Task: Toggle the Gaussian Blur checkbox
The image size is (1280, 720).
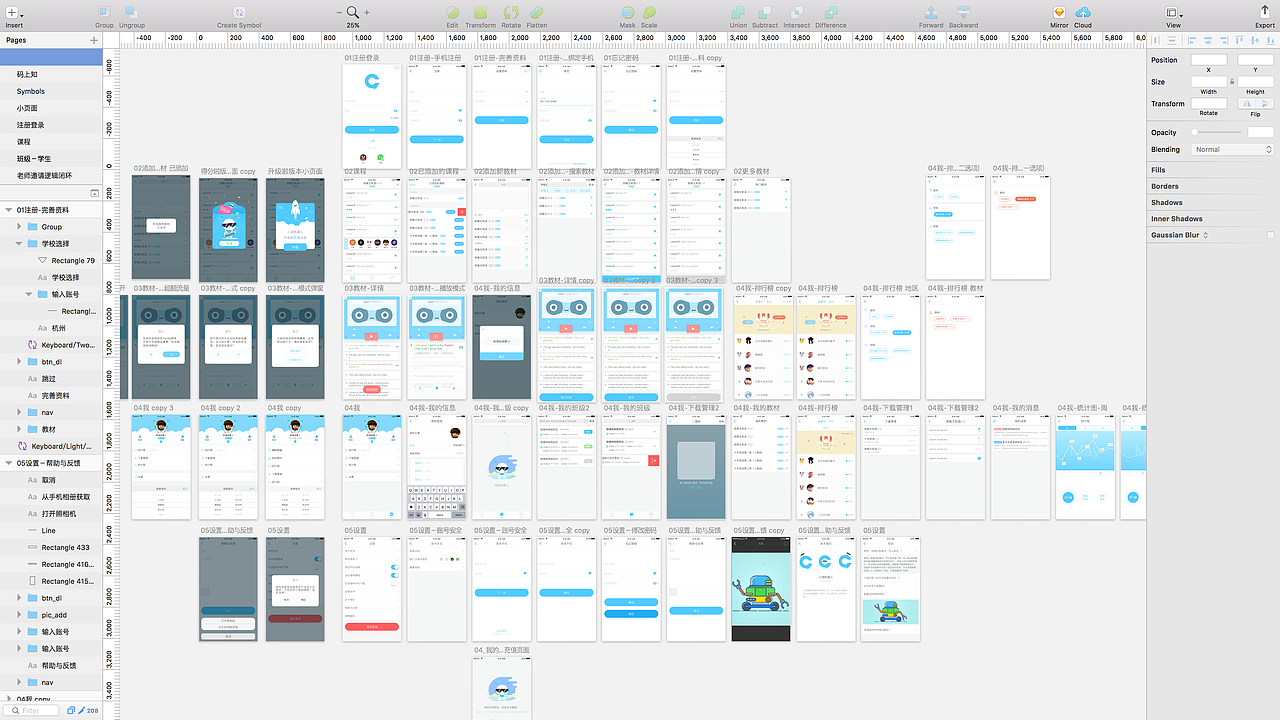Action: pyautogui.click(x=1271, y=235)
